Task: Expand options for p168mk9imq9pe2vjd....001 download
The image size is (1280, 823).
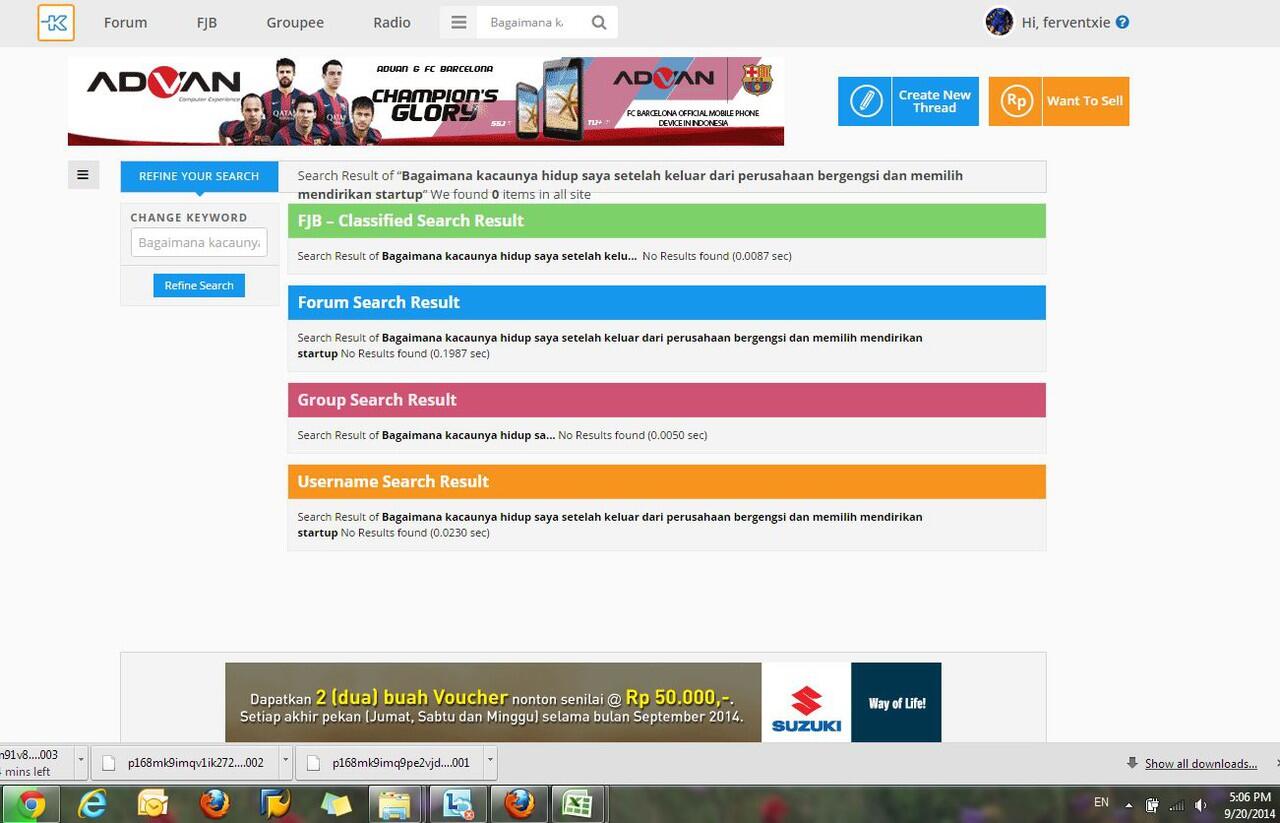Action: (x=490, y=762)
